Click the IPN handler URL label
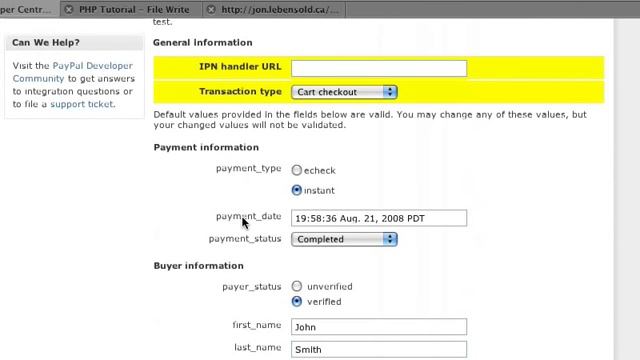Screen dimensions: 640x360 pyautogui.click(x=240, y=67)
